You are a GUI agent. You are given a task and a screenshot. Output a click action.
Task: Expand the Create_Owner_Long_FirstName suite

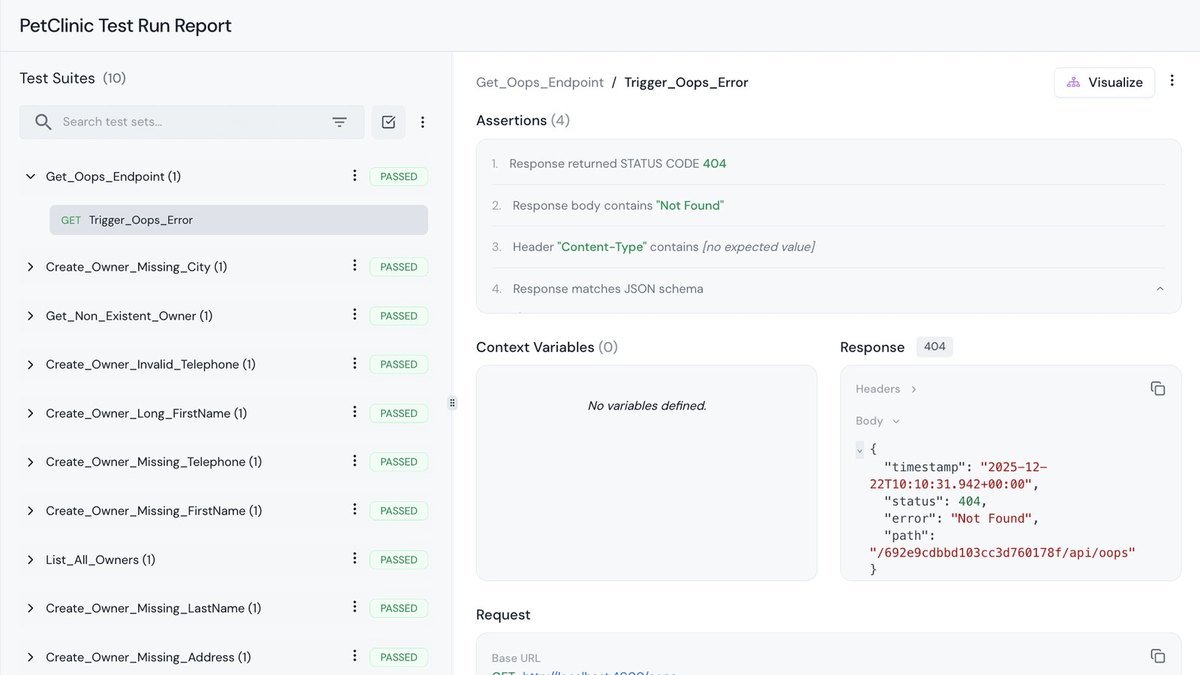30,413
